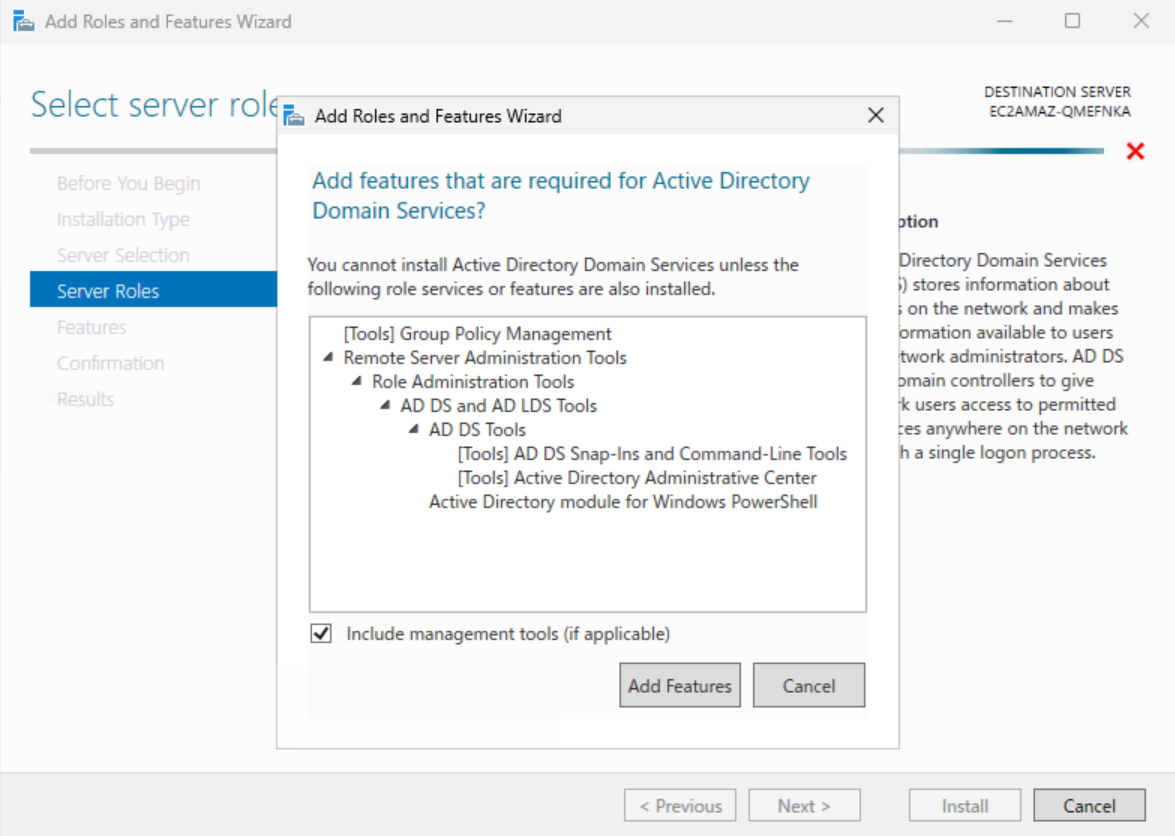Select AD DS Snap-Ins and Command-Line Tools
The width and height of the screenshot is (1175, 836).
[651, 454]
